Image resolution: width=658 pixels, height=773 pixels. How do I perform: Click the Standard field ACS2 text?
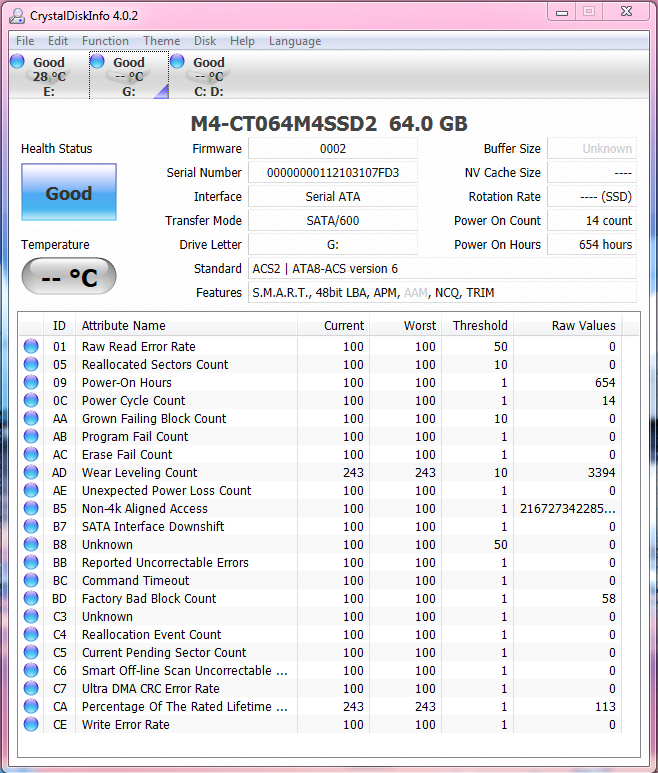coord(442,269)
